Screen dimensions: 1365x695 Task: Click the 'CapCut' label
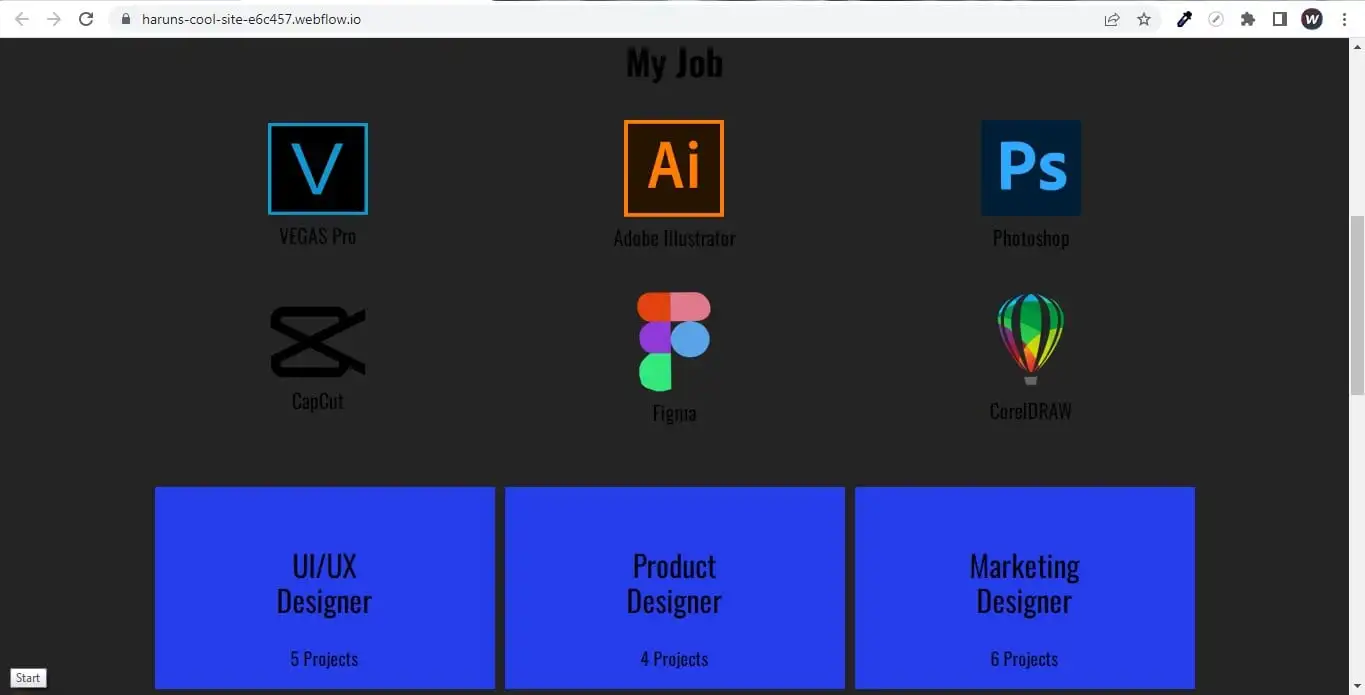tap(318, 402)
